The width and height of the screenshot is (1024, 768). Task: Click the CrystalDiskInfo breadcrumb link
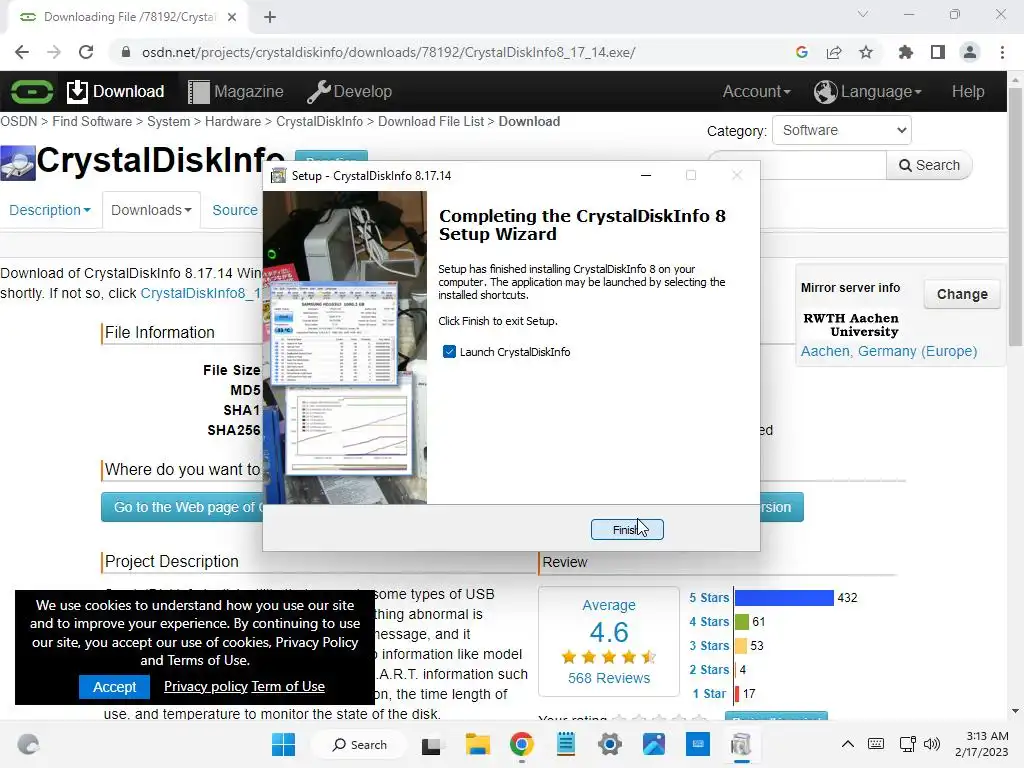pos(319,121)
